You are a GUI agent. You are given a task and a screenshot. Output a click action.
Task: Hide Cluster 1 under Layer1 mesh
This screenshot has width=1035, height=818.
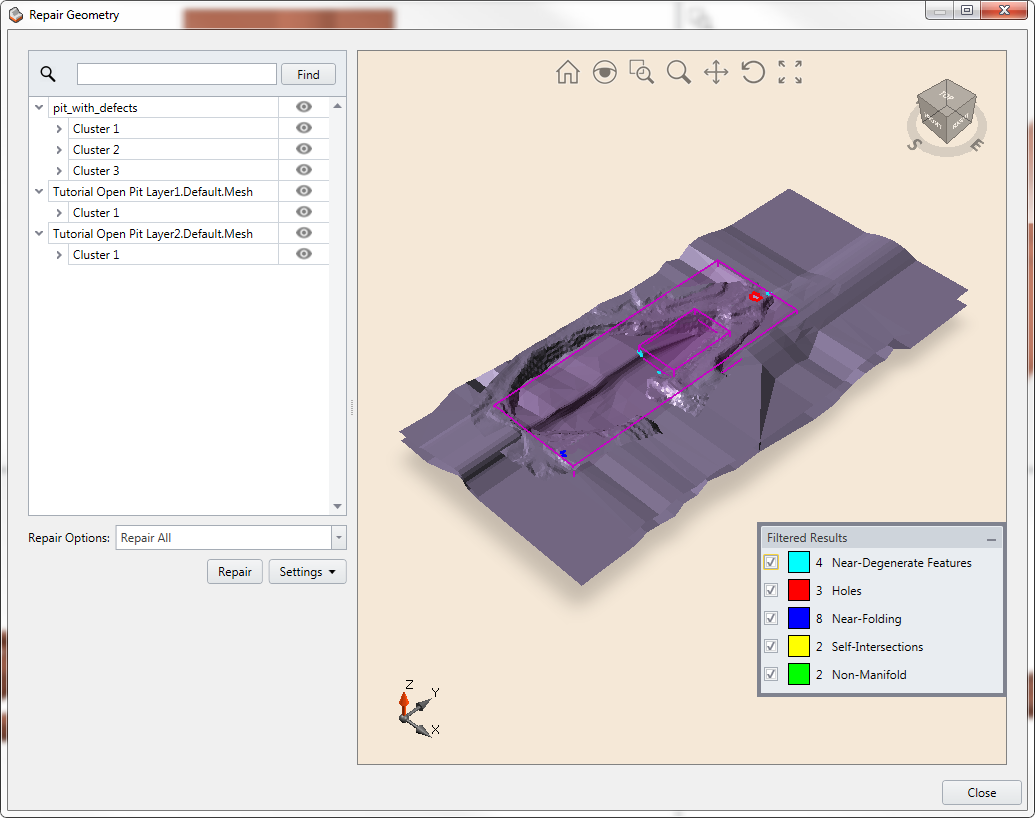pos(304,212)
